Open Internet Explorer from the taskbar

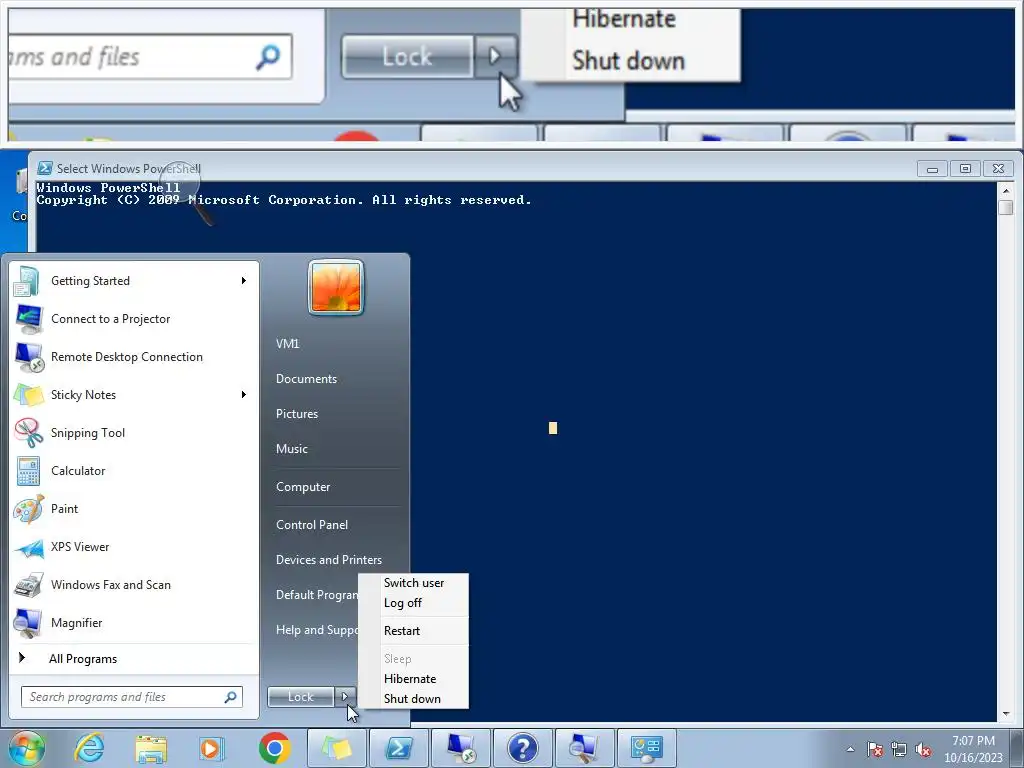click(89, 748)
